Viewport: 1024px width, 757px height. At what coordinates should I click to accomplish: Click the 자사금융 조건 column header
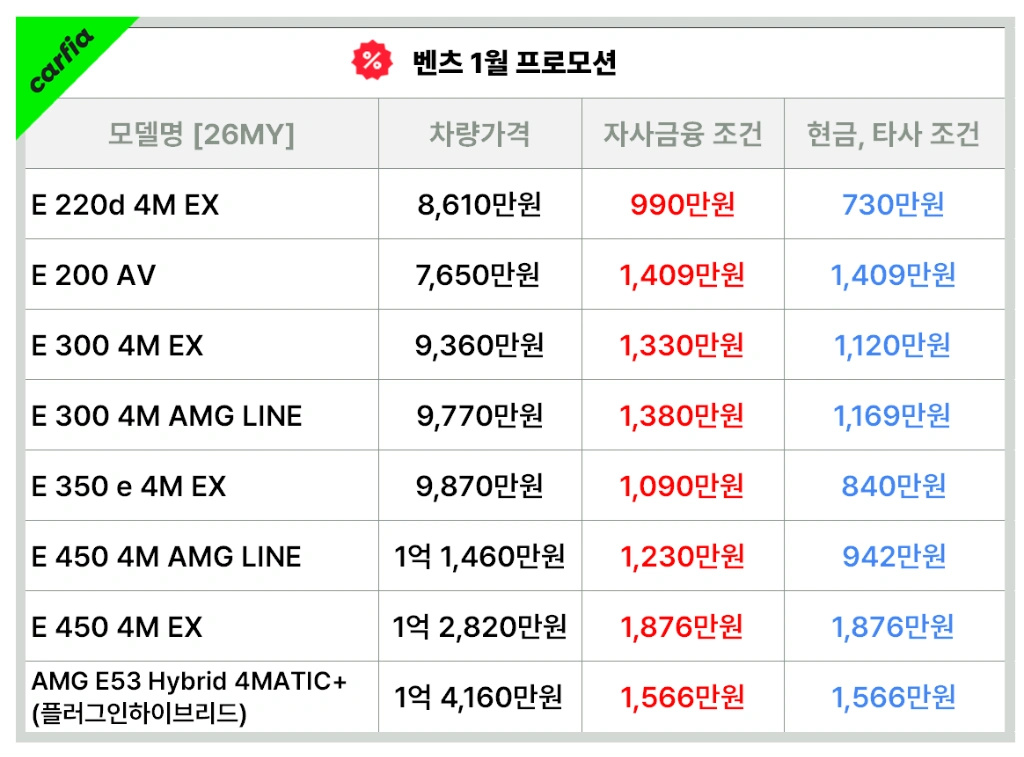tap(682, 134)
